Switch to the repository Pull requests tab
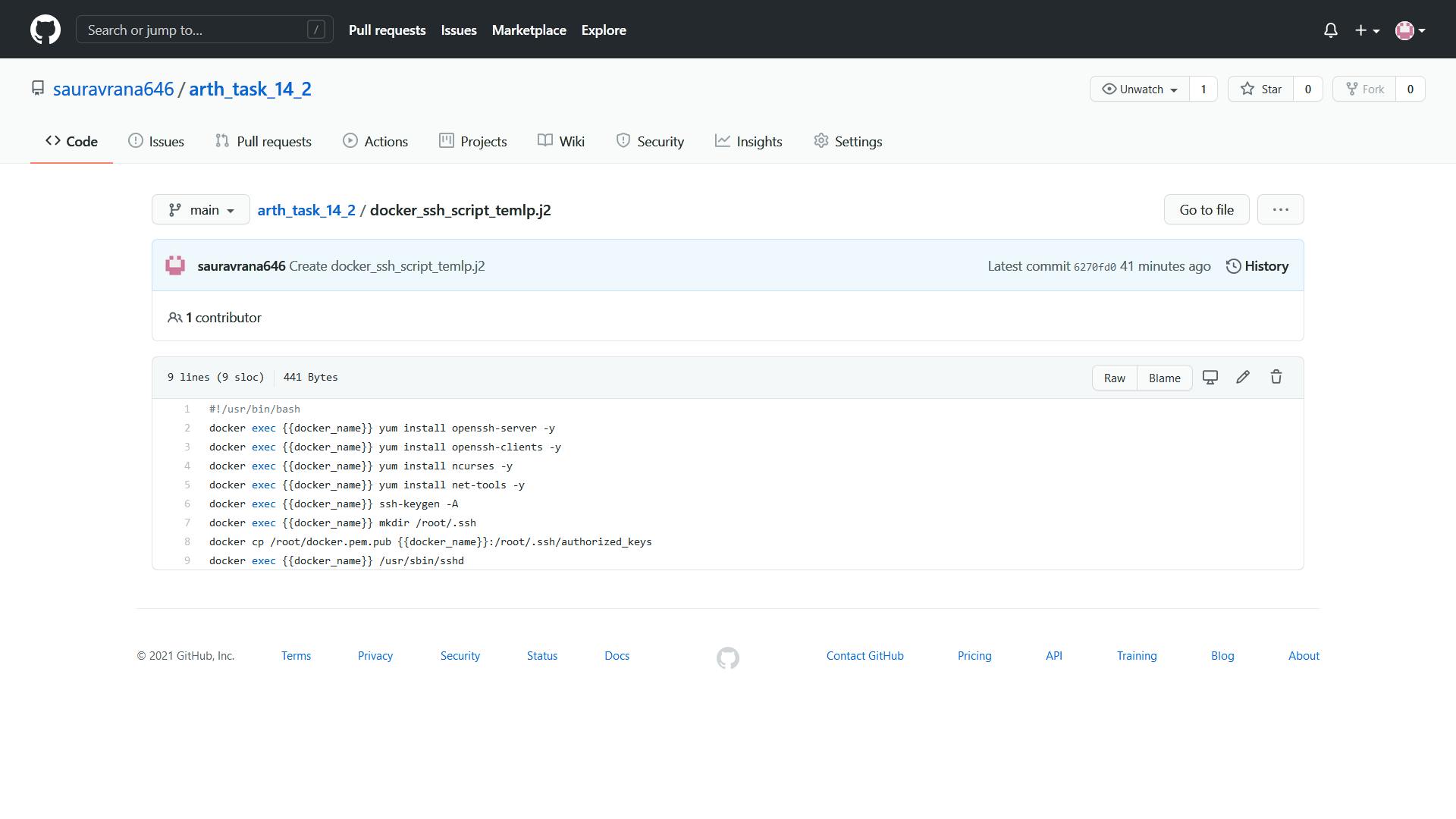The height and width of the screenshot is (819, 1456). [x=263, y=141]
